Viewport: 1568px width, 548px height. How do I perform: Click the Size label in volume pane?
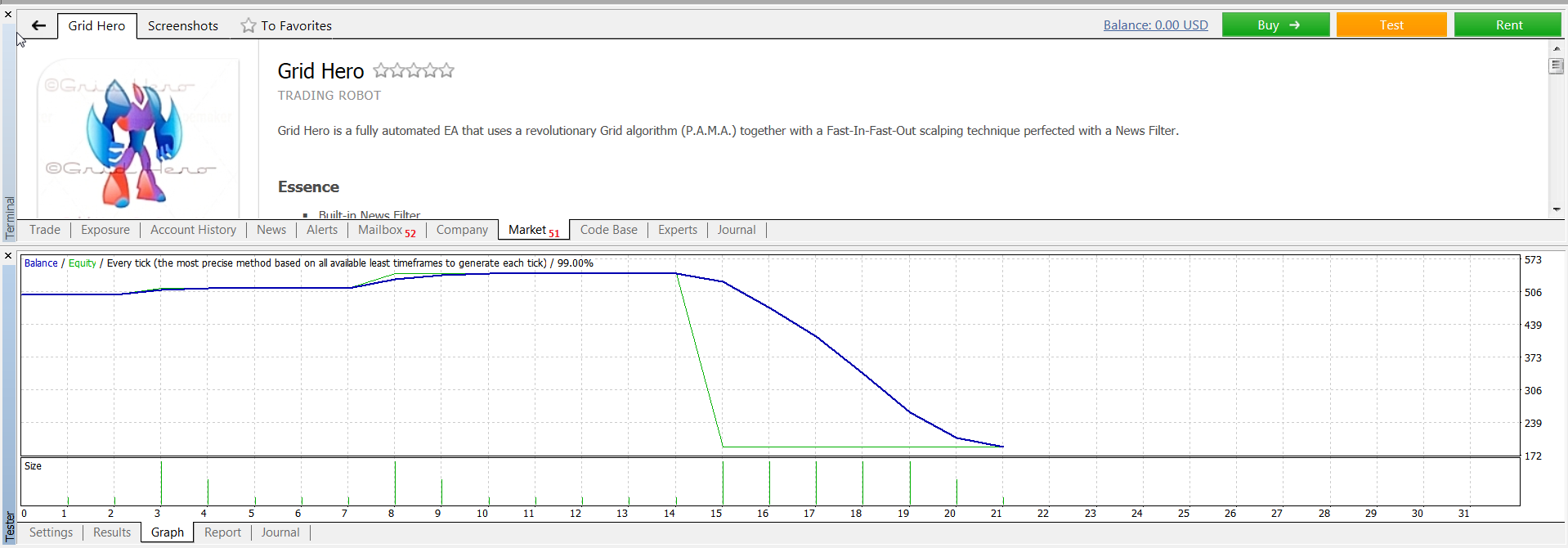[33, 466]
